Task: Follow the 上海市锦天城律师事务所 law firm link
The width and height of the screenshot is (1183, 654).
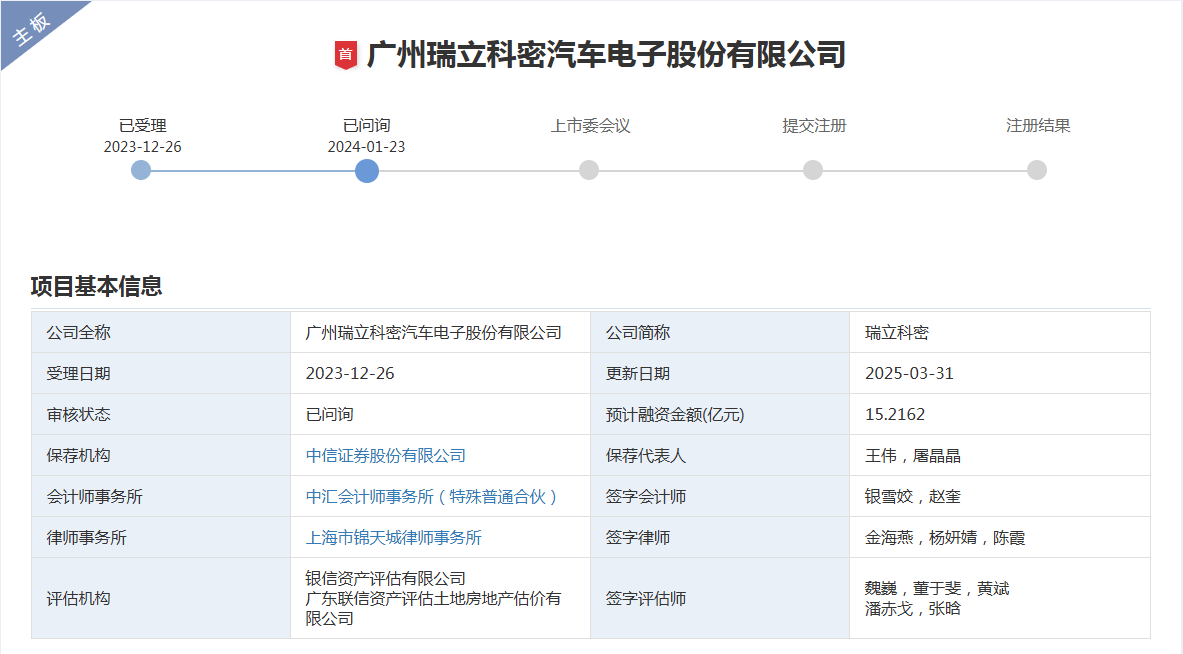Action: click(x=393, y=538)
